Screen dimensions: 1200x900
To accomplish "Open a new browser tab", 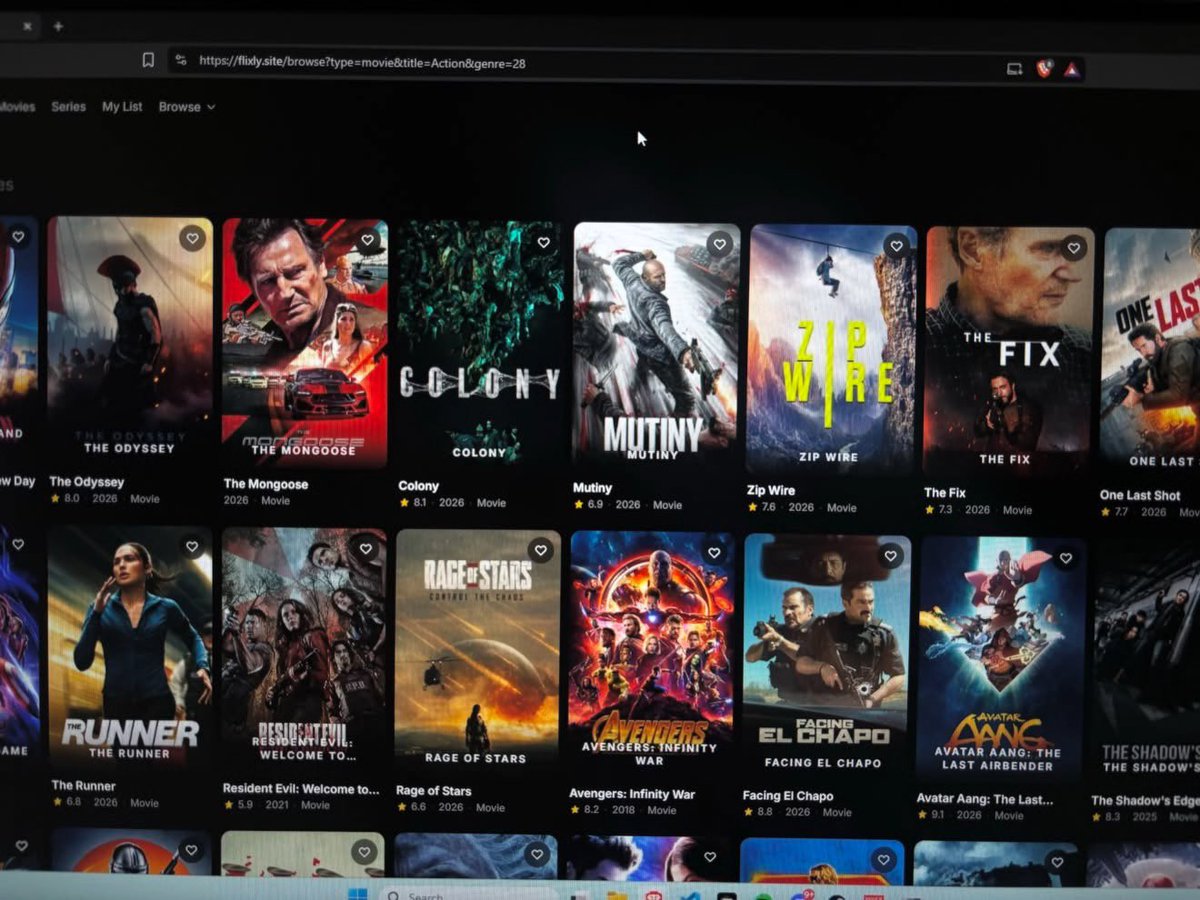I will point(58,26).
